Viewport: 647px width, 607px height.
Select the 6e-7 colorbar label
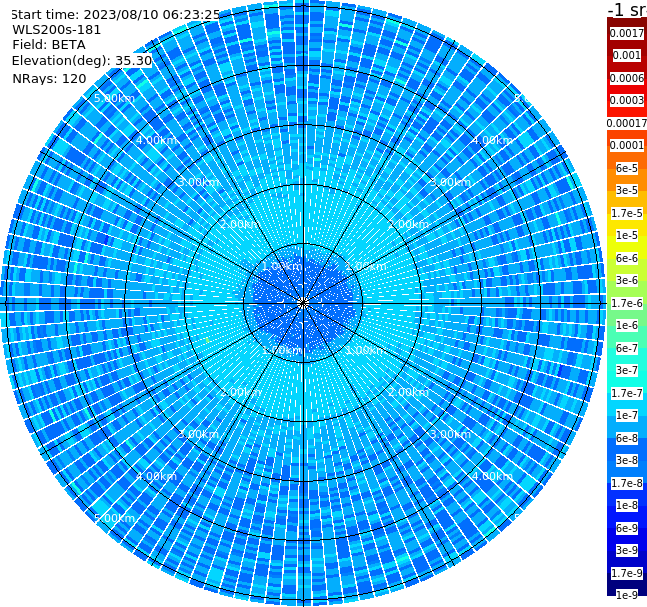[627, 348]
